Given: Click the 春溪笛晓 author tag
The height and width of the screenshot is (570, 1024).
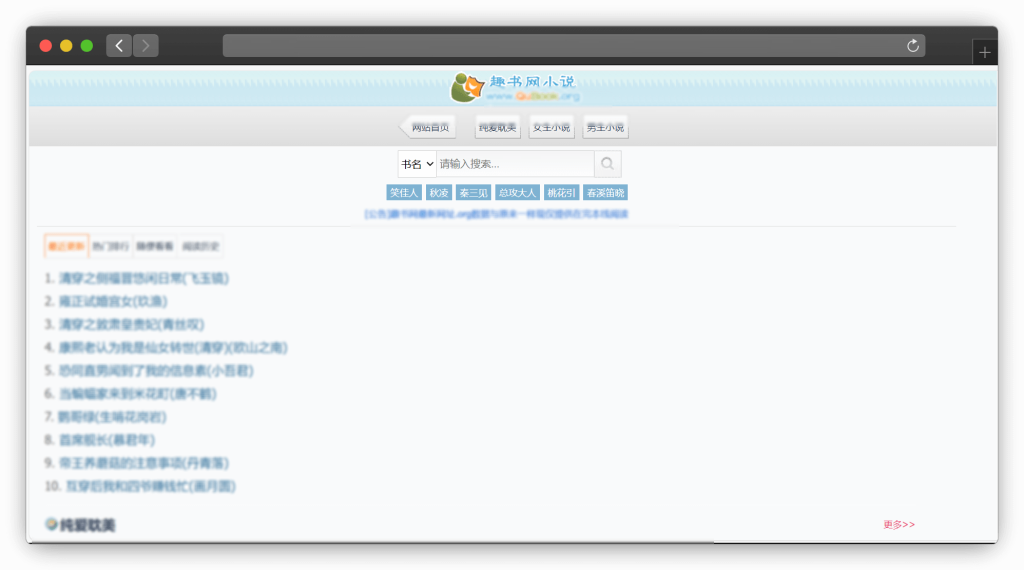Looking at the screenshot, I should 605,193.
